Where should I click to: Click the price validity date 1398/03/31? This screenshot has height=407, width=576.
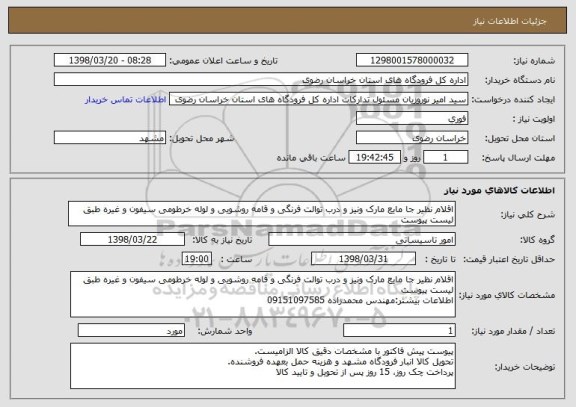(363, 259)
